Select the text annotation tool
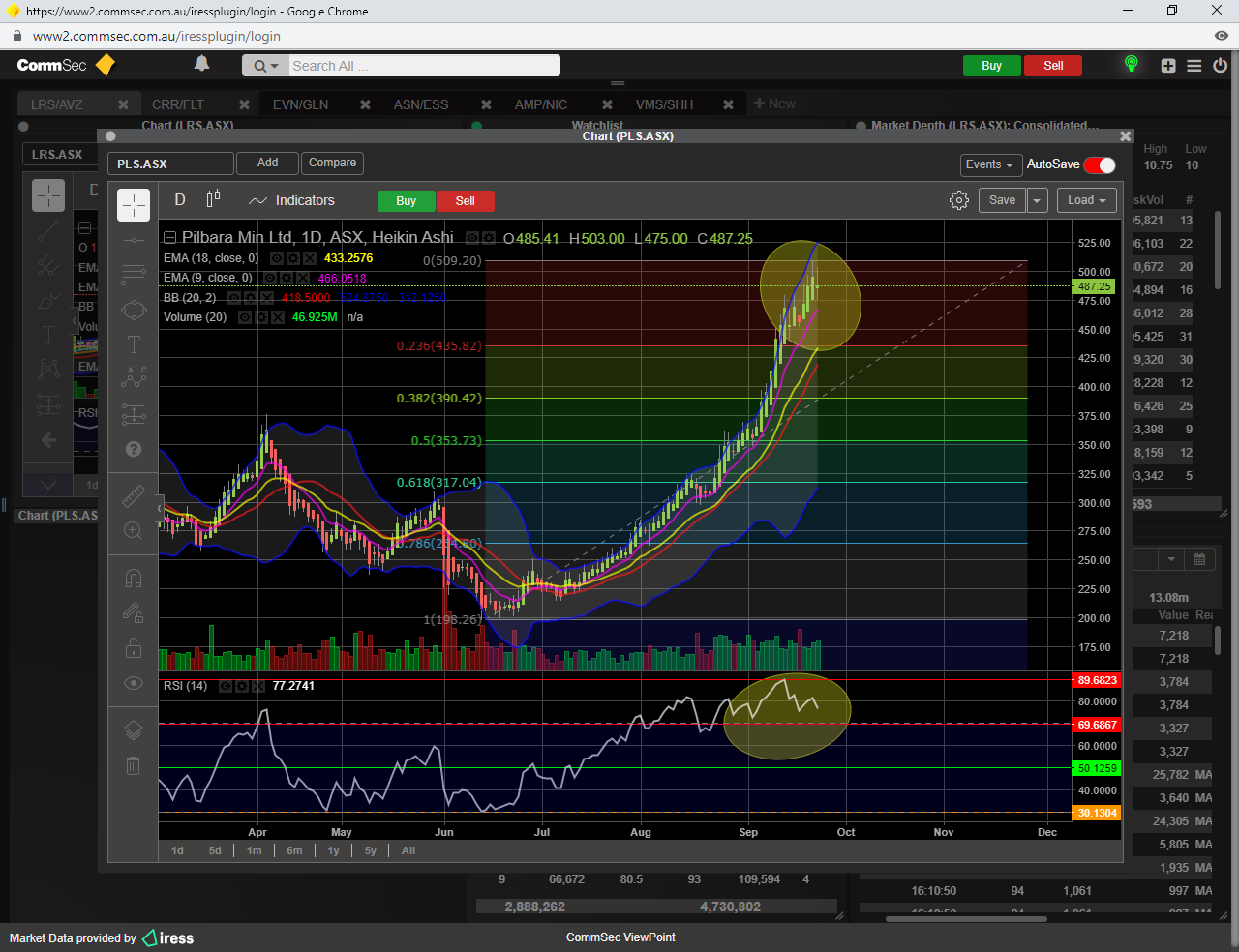Image resolution: width=1239 pixels, height=952 pixels. click(134, 344)
